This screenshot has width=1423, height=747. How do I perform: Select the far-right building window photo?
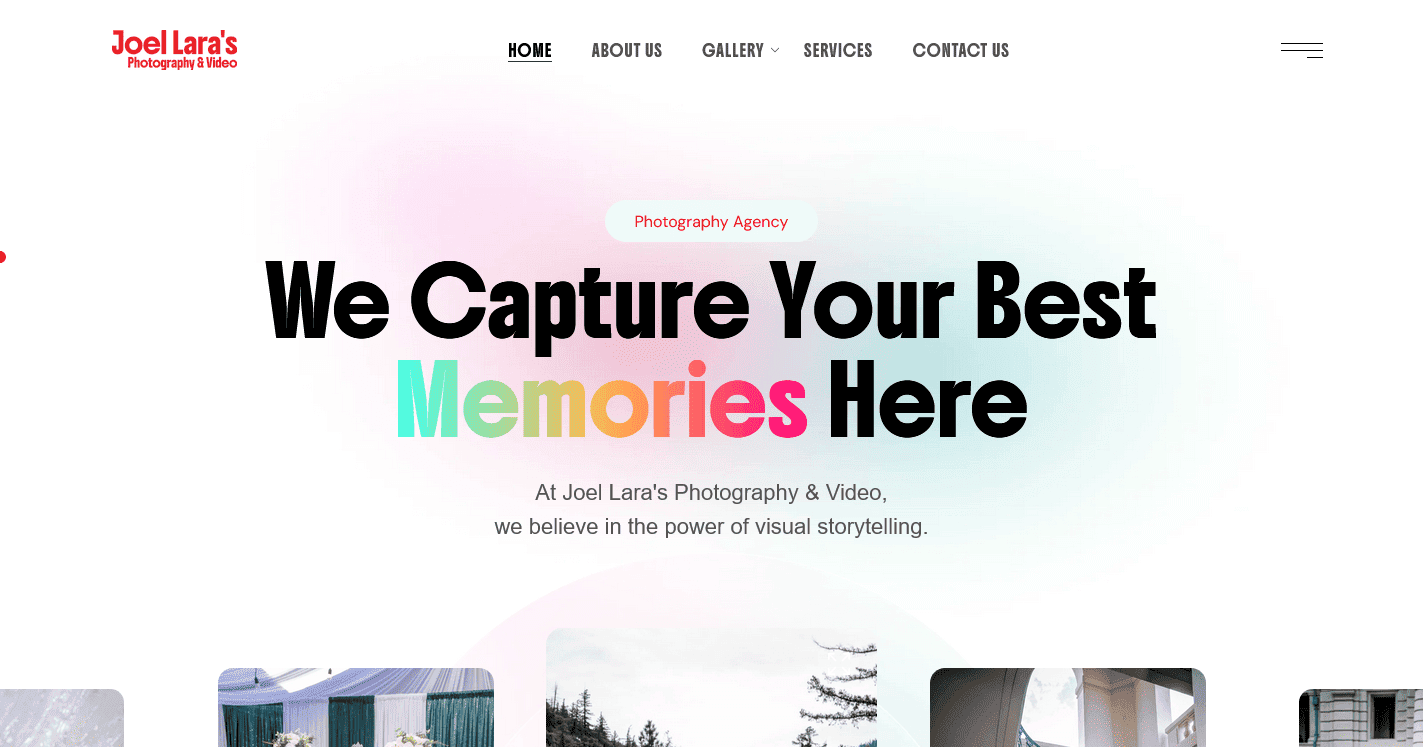(x=1361, y=718)
